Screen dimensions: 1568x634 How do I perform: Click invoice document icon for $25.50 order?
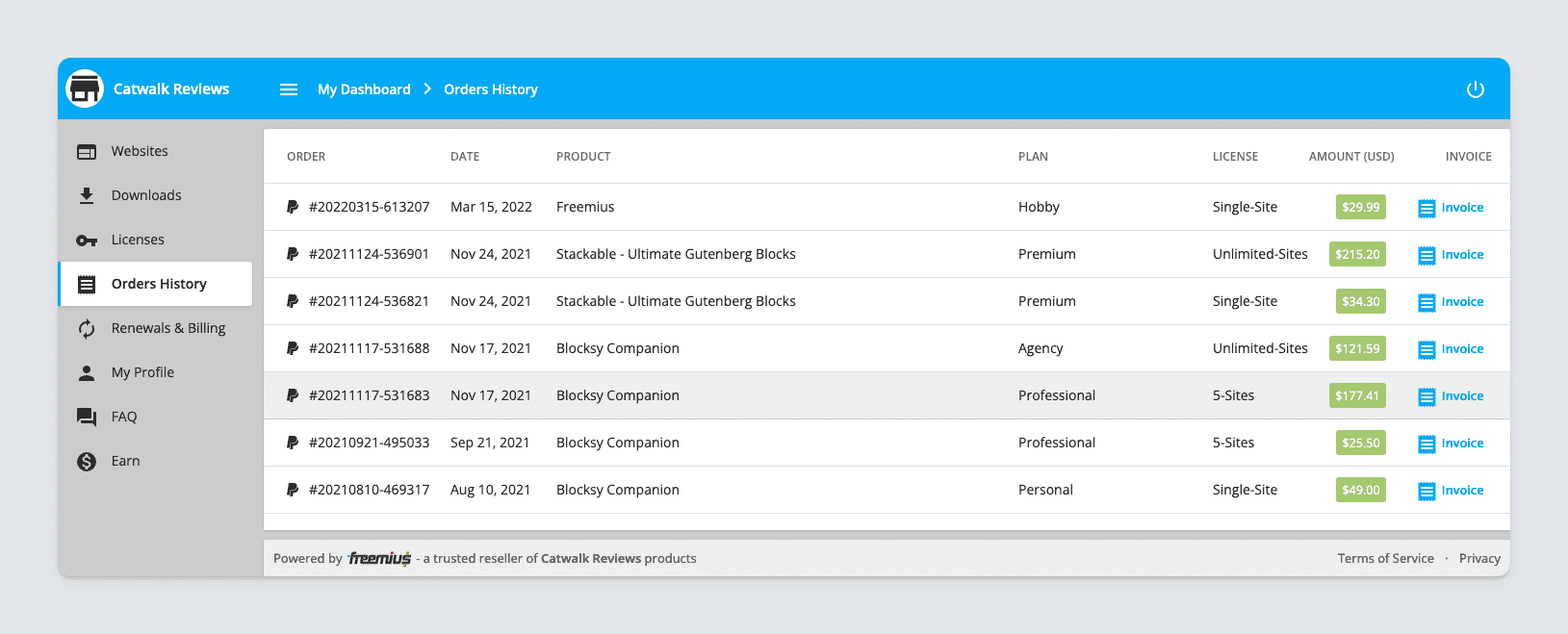(1427, 444)
